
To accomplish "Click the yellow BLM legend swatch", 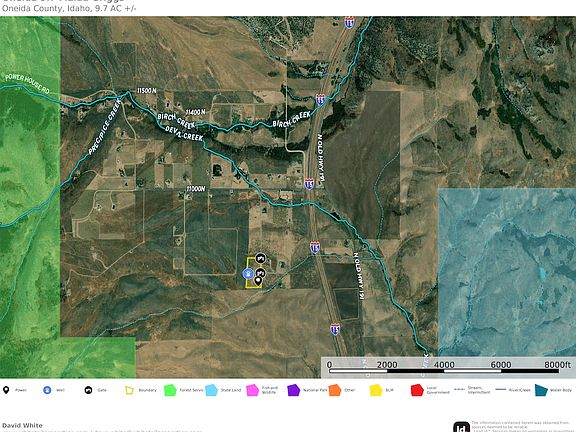I will click(x=376, y=390).
